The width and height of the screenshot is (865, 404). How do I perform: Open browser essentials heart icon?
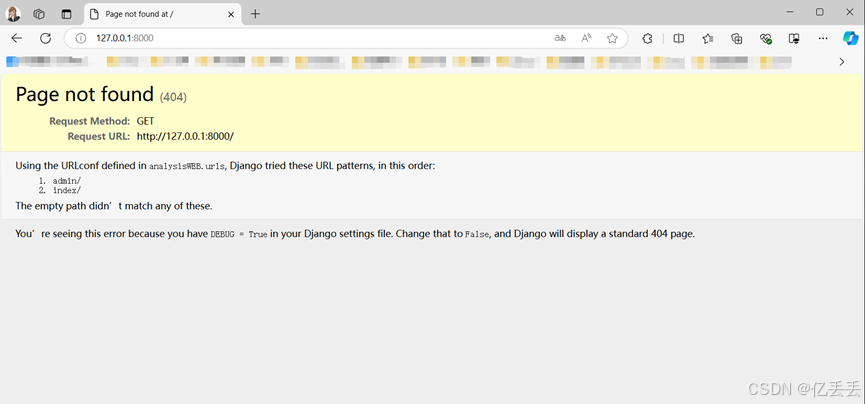[x=765, y=38]
